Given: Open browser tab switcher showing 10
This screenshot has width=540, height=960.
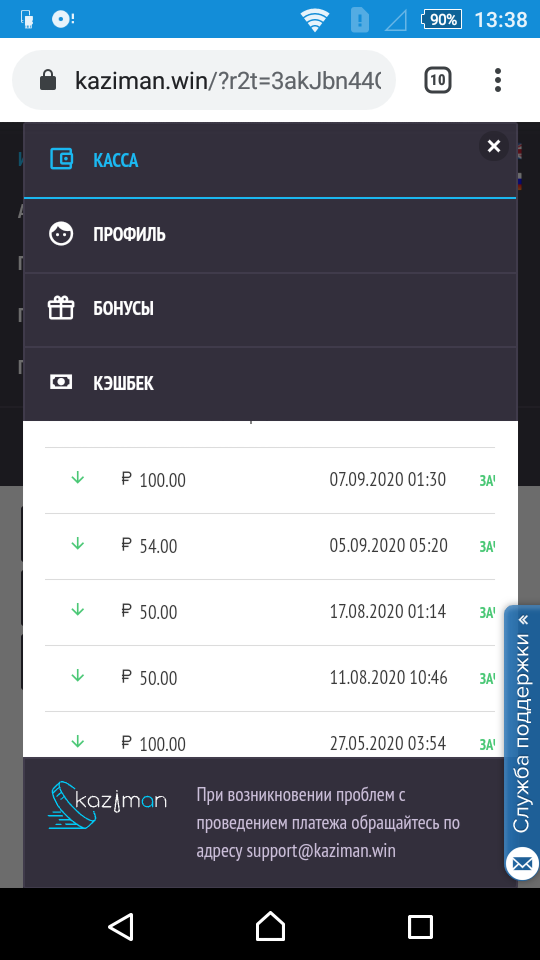Looking at the screenshot, I should click(x=438, y=80).
